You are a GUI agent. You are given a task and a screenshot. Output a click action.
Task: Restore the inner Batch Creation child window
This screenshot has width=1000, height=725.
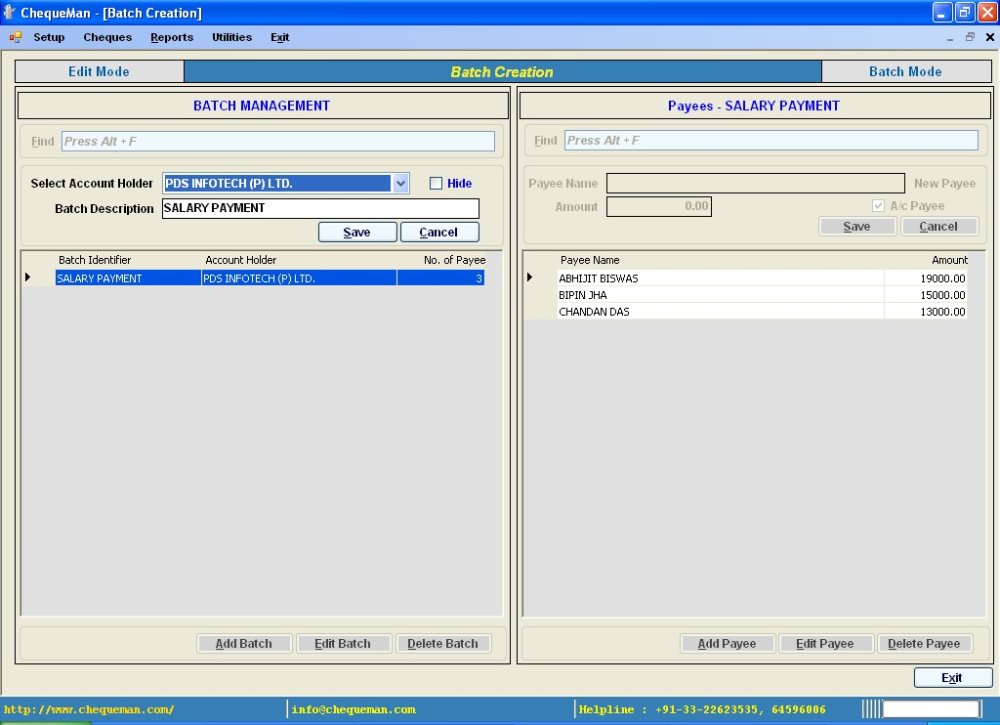pos(970,37)
